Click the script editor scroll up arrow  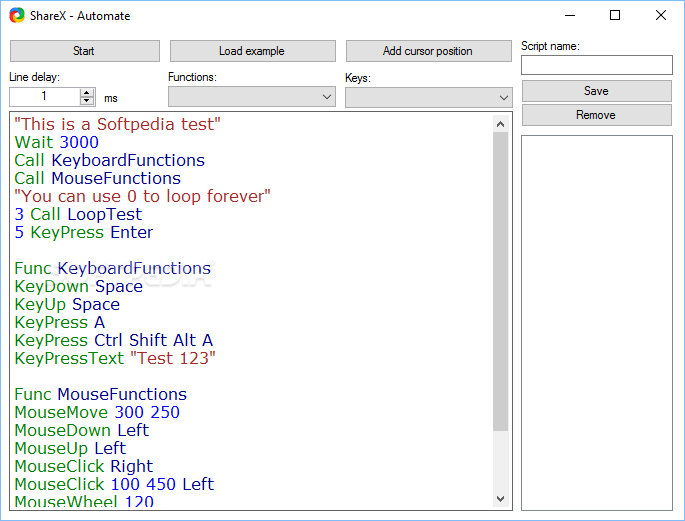pyautogui.click(x=501, y=124)
